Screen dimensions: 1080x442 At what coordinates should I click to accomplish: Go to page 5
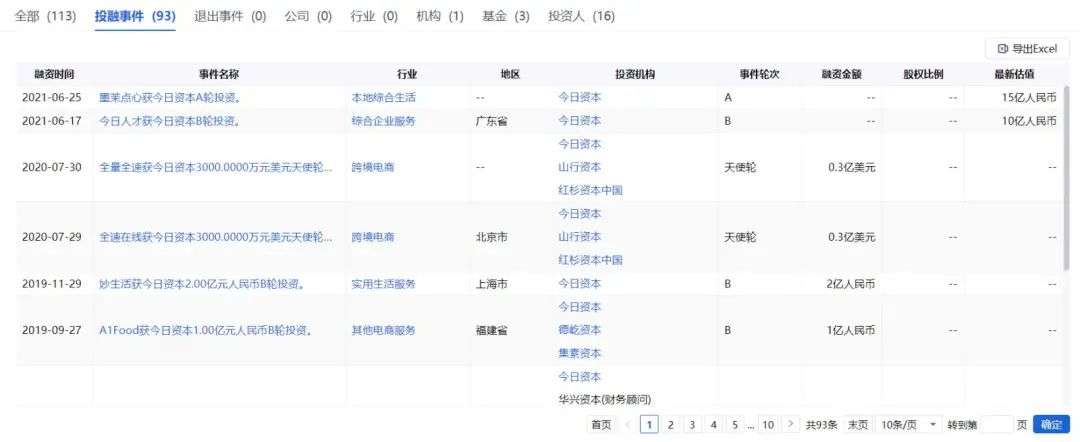coord(736,424)
